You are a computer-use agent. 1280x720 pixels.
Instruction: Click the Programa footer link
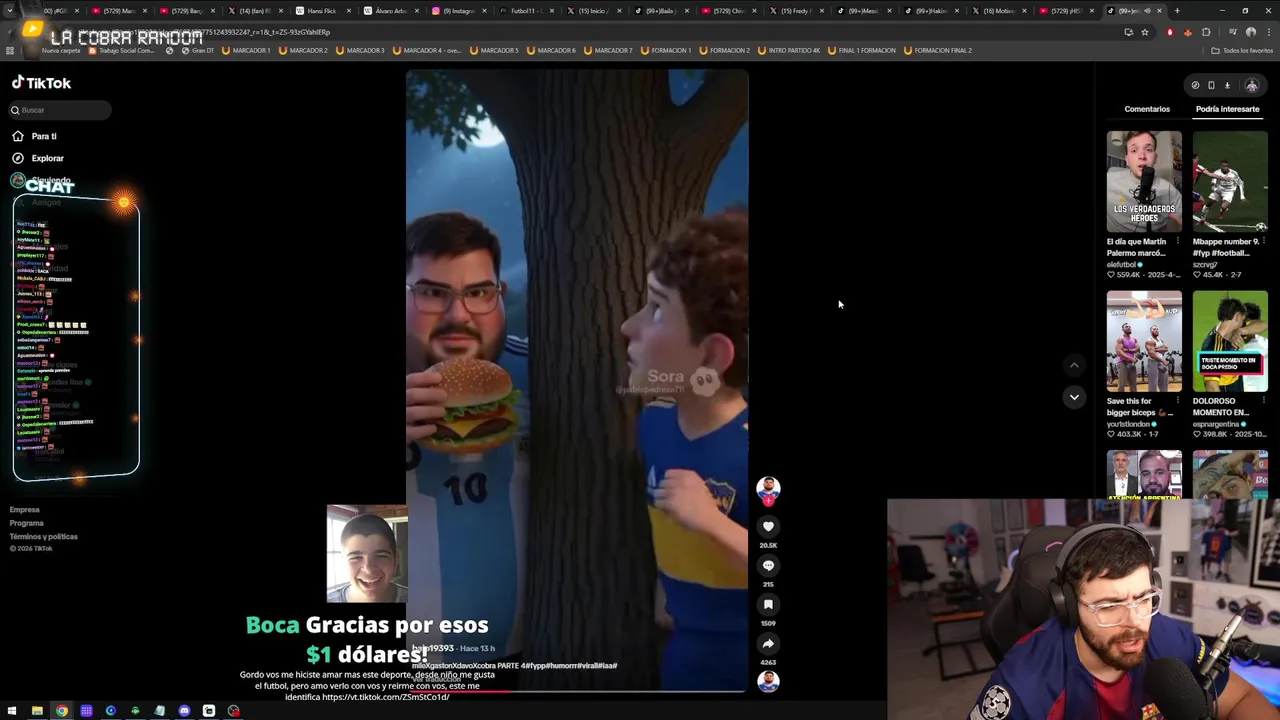tap(26, 523)
